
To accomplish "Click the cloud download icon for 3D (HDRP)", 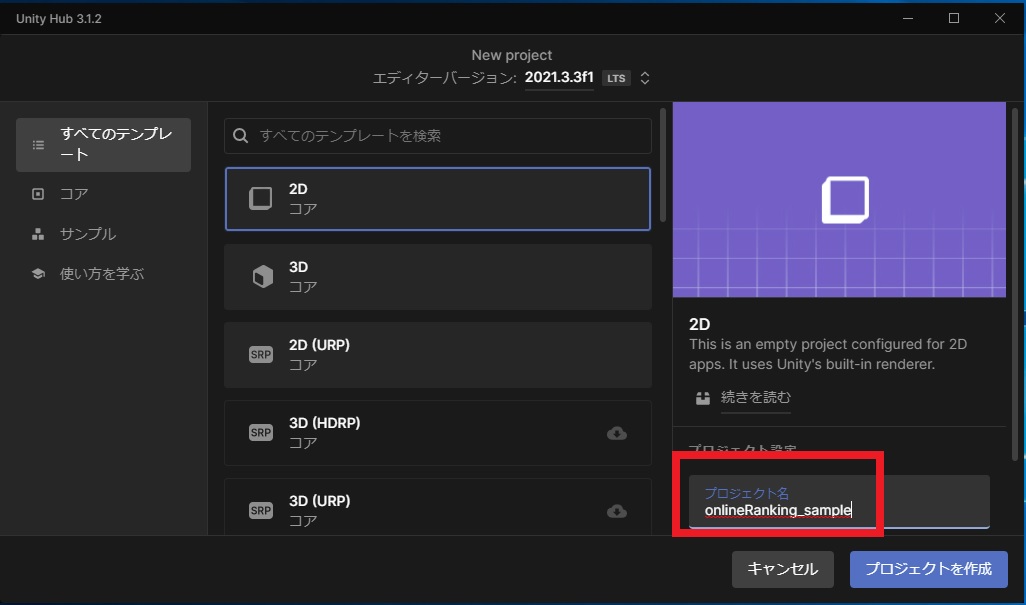I will click(617, 433).
